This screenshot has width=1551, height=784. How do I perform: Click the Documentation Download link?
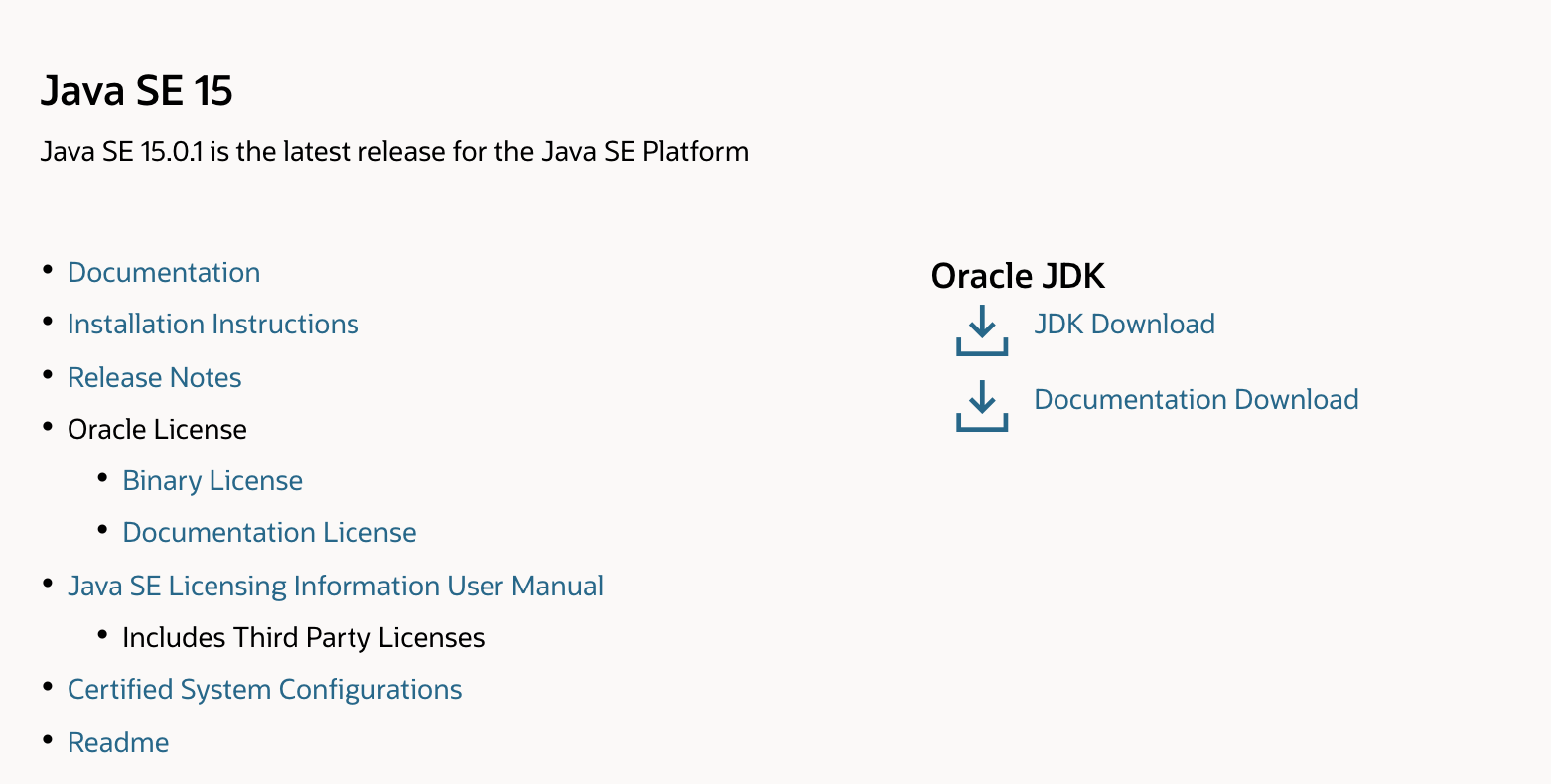tap(1197, 400)
